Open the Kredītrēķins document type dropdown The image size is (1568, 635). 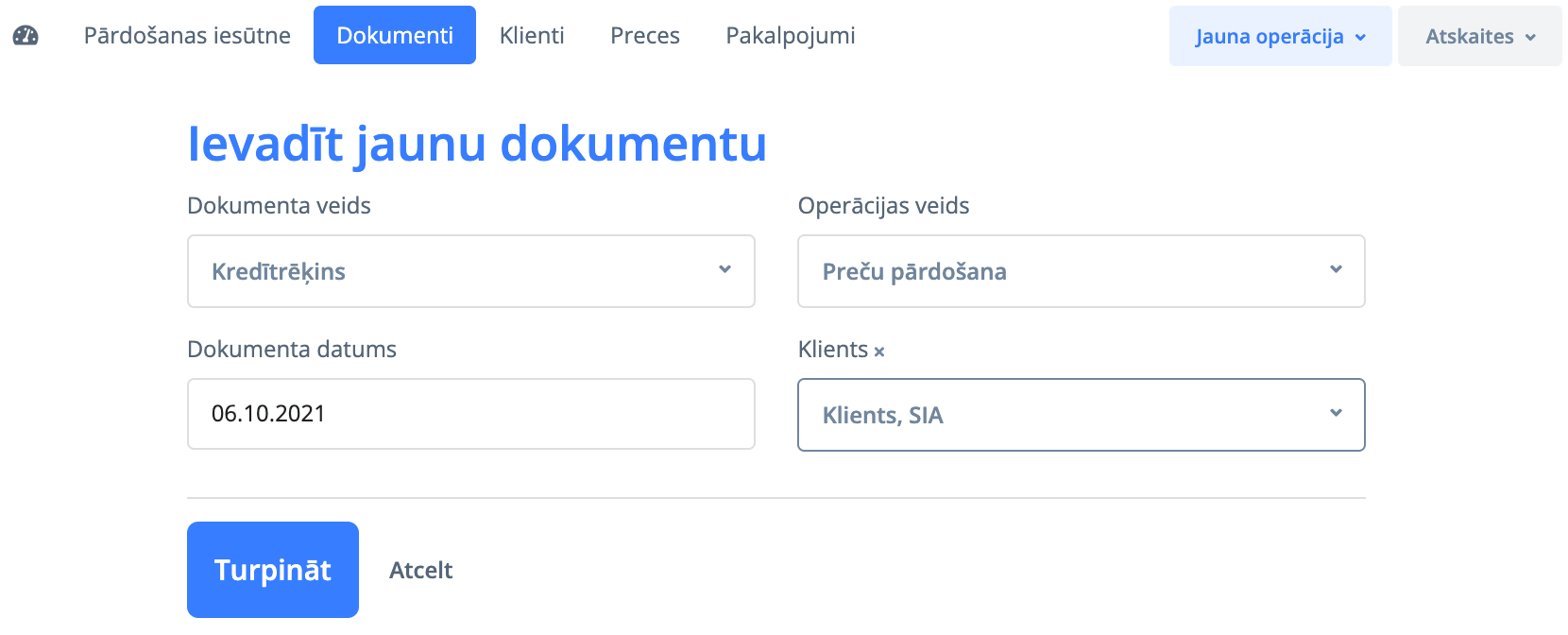(470, 271)
